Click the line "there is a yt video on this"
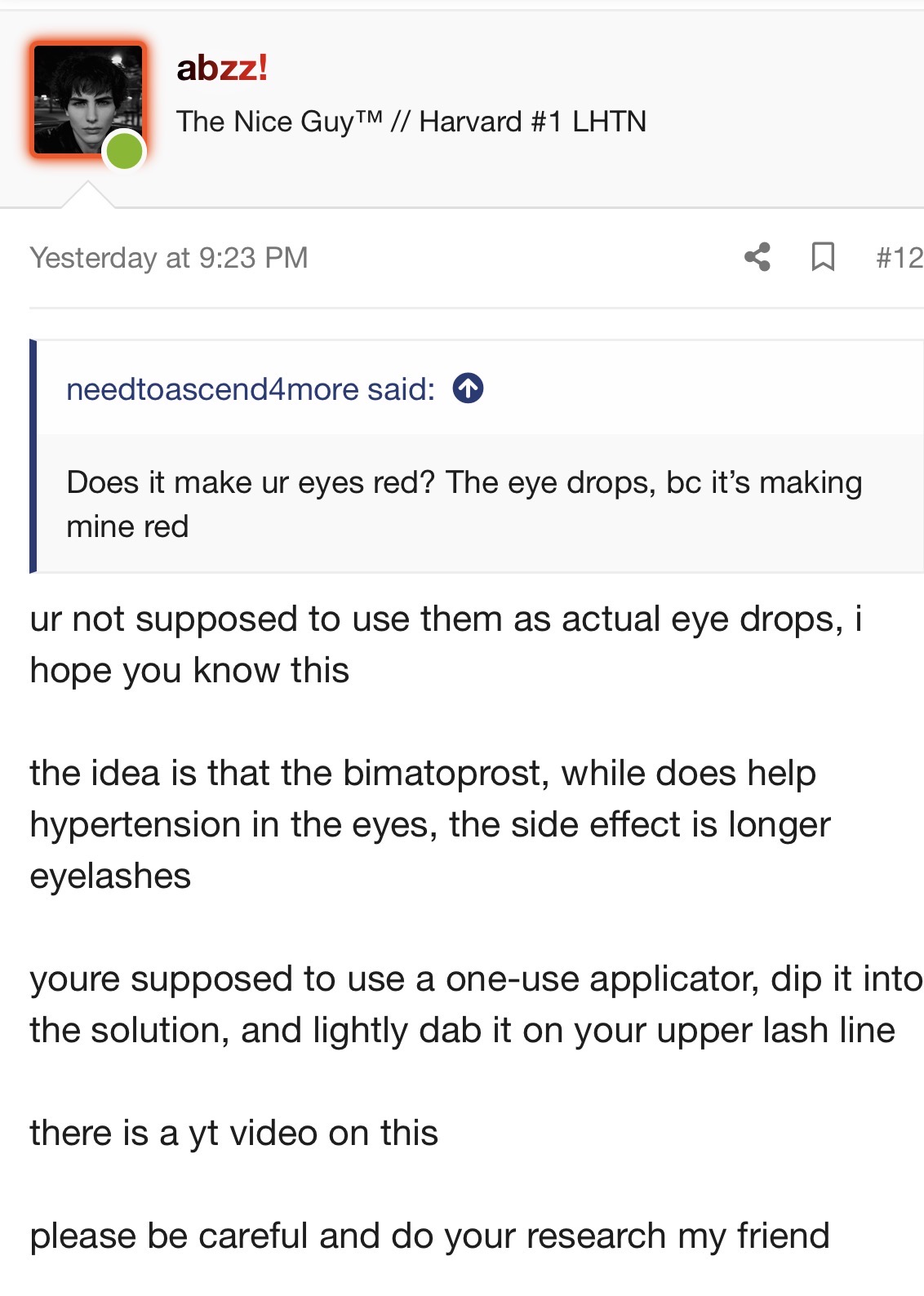 click(x=234, y=1133)
